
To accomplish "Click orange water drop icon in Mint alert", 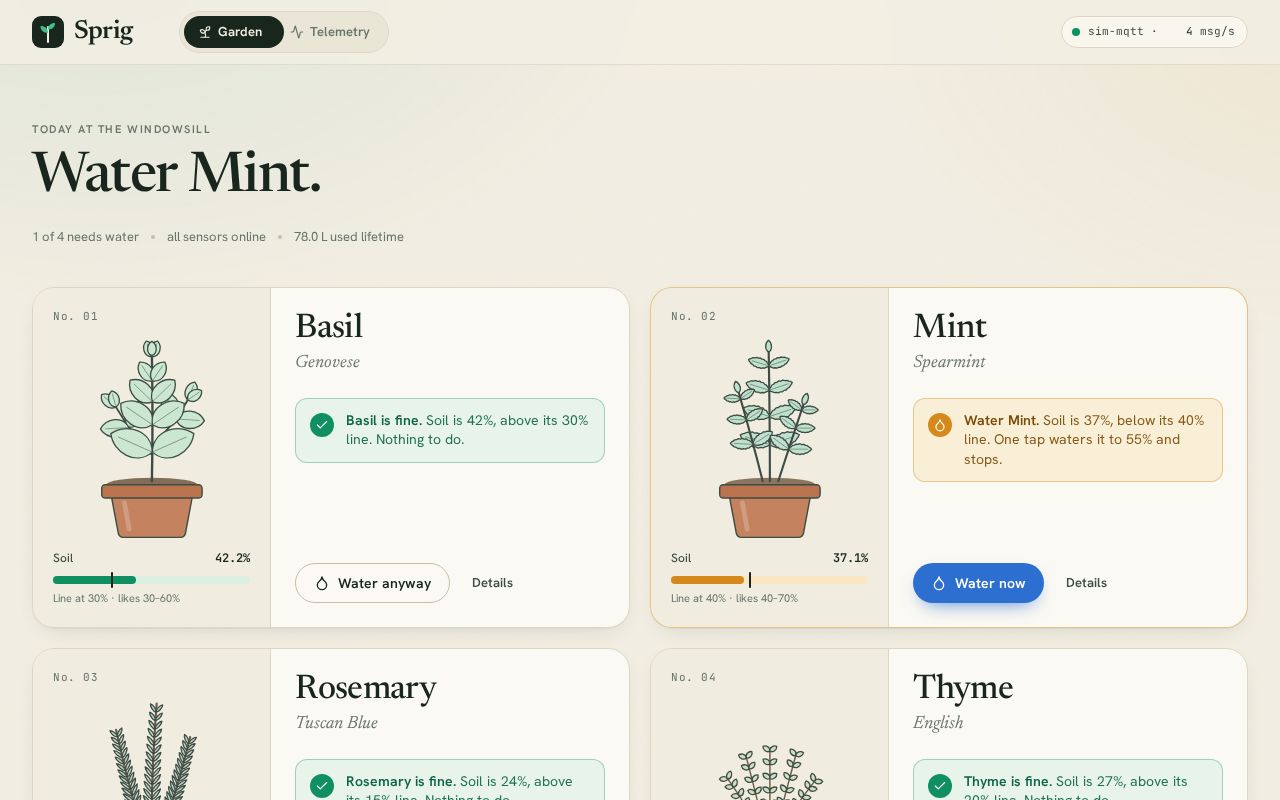I will click(x=940, y=425).
